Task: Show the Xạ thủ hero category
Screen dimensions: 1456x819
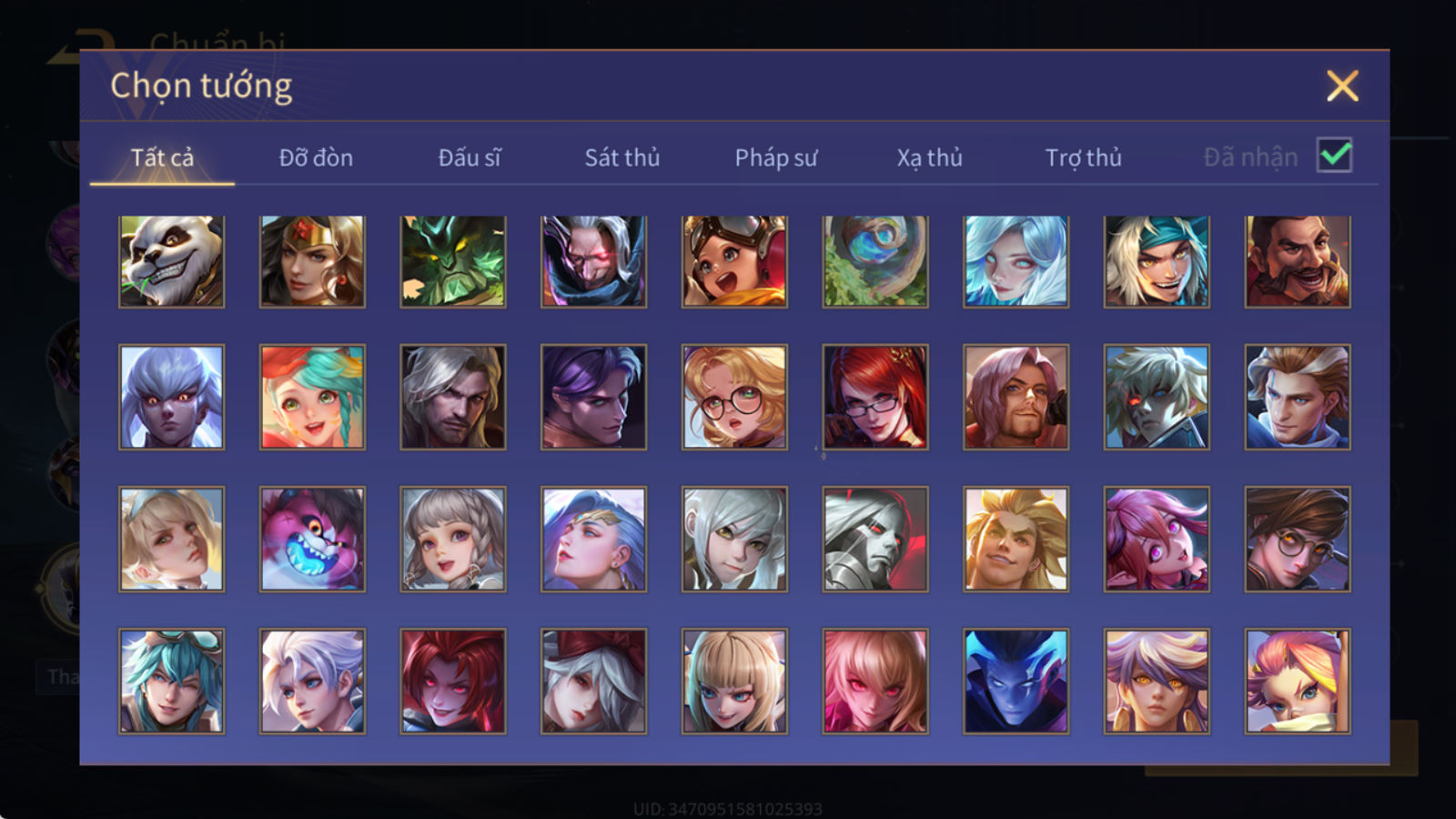Action: (x=929, y=157)
